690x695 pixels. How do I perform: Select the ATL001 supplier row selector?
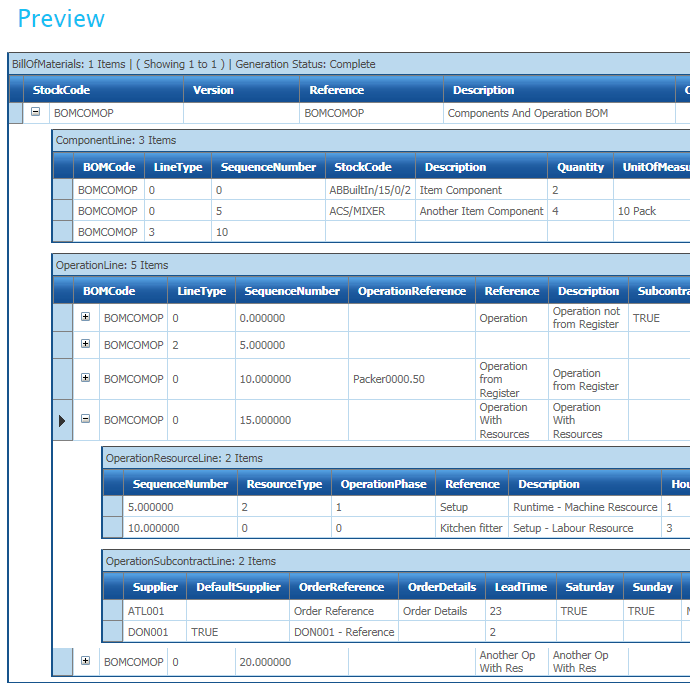(x=112, y=611)
